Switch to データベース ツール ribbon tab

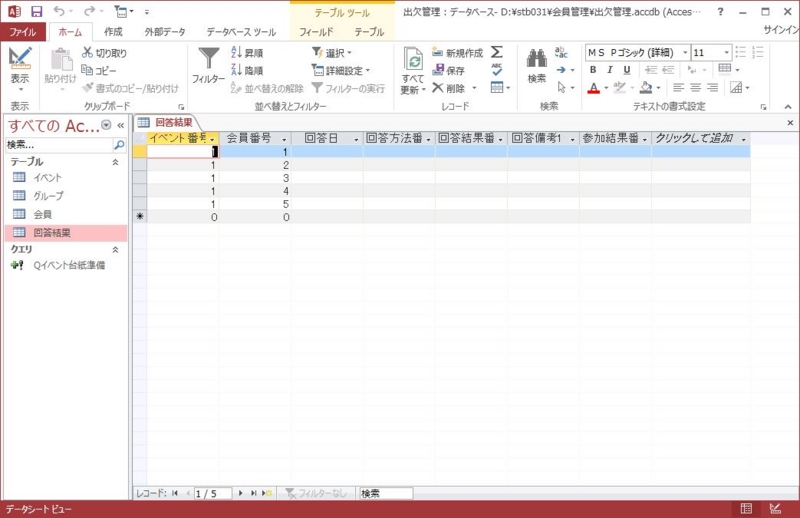[241, 32]
